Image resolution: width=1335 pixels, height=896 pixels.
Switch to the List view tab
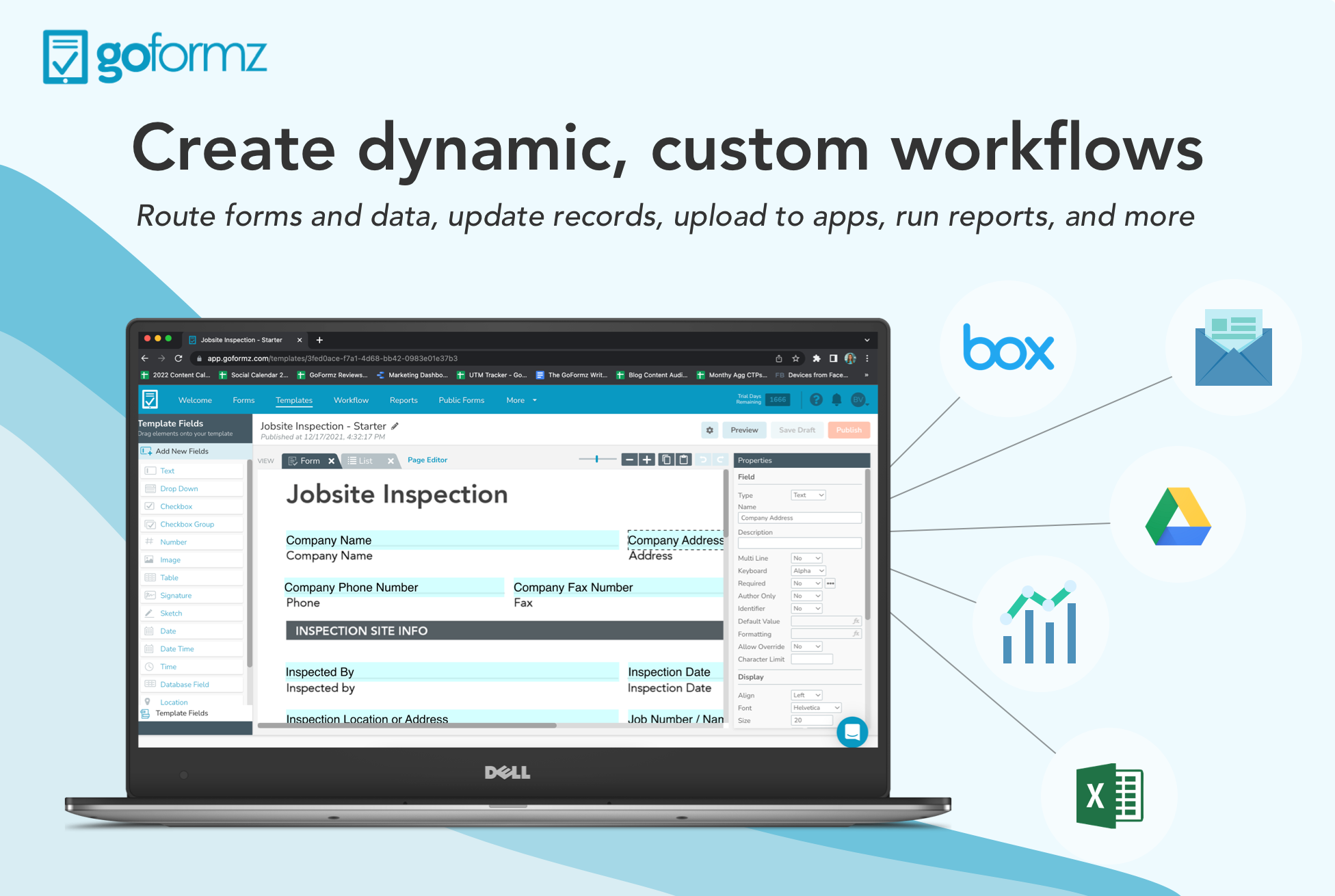coord(366,461)
